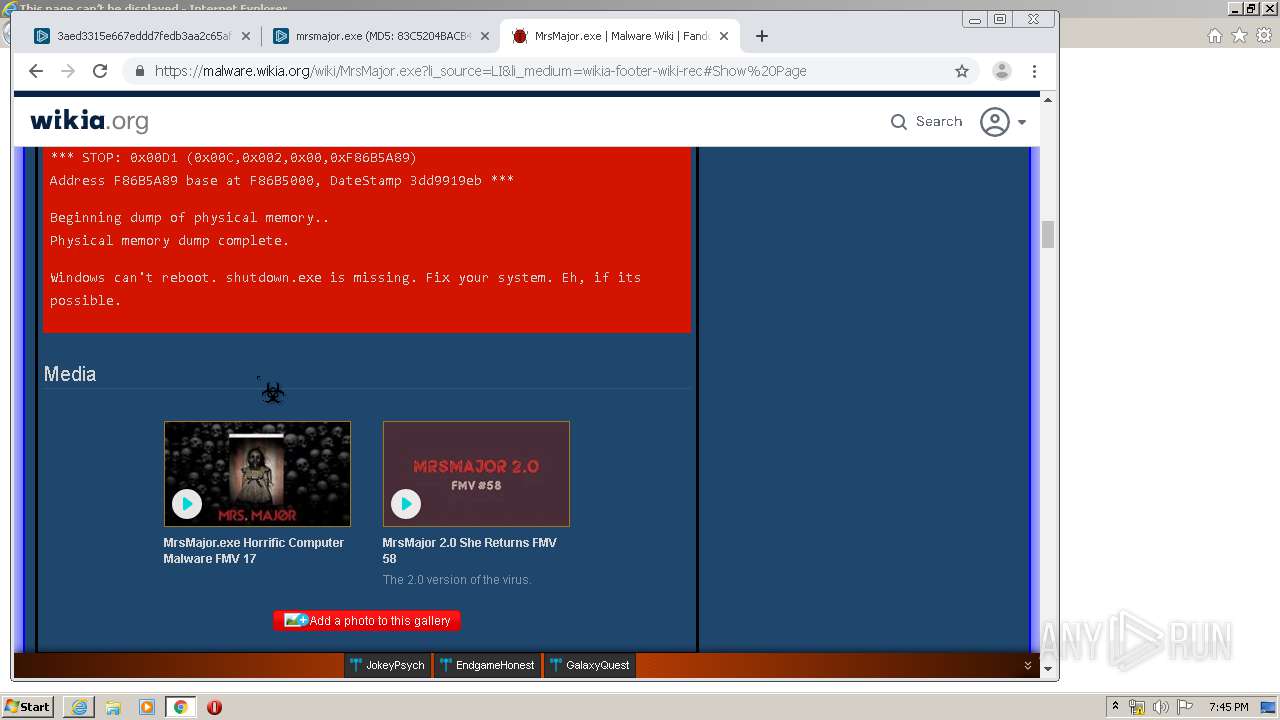Screen dimensions: 1280x720
Task: Go back to the previous page
Action: pos(36,71)
